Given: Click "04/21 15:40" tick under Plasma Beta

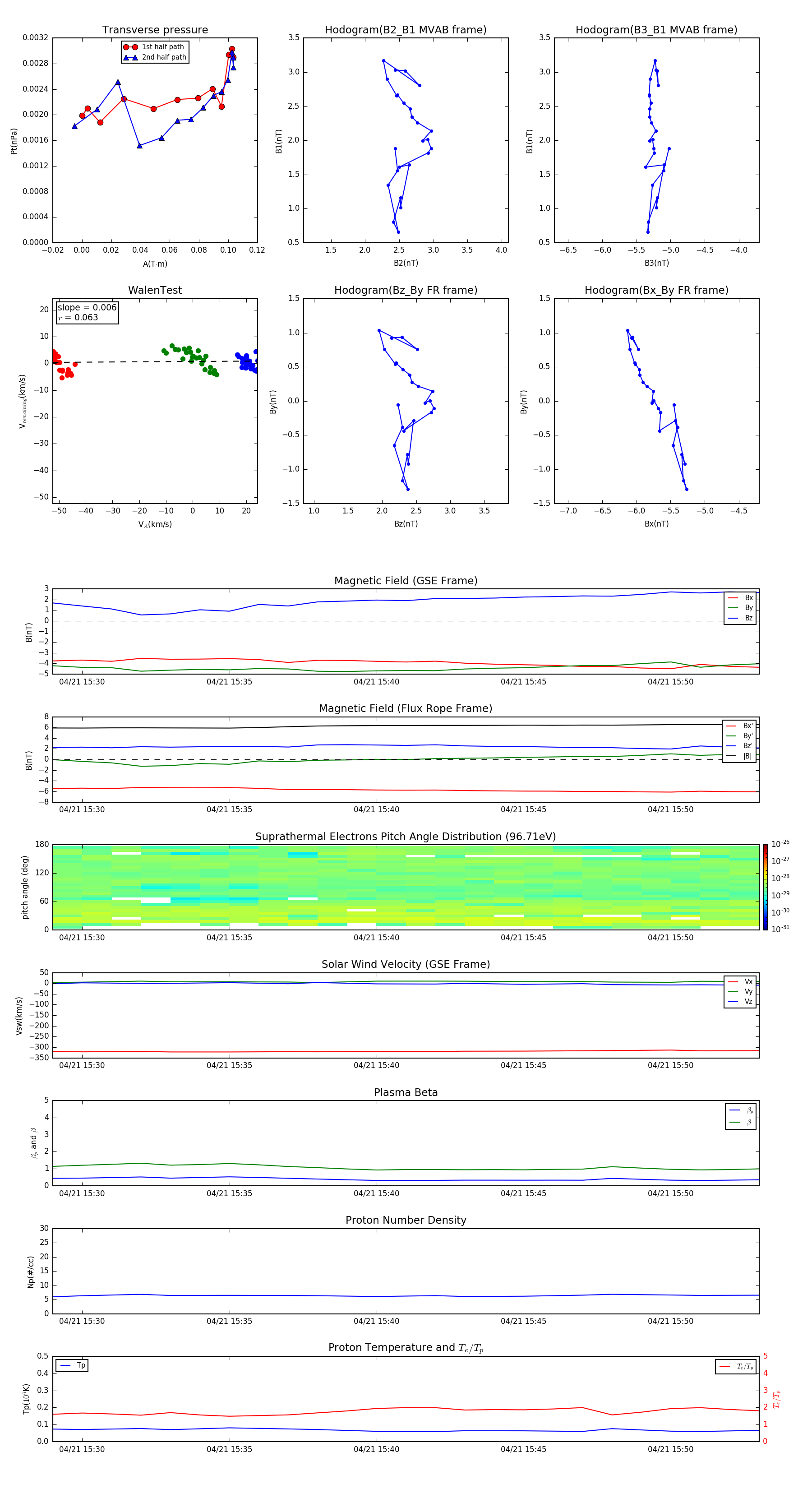Looking at the screenshot, I should (376, 1193).
